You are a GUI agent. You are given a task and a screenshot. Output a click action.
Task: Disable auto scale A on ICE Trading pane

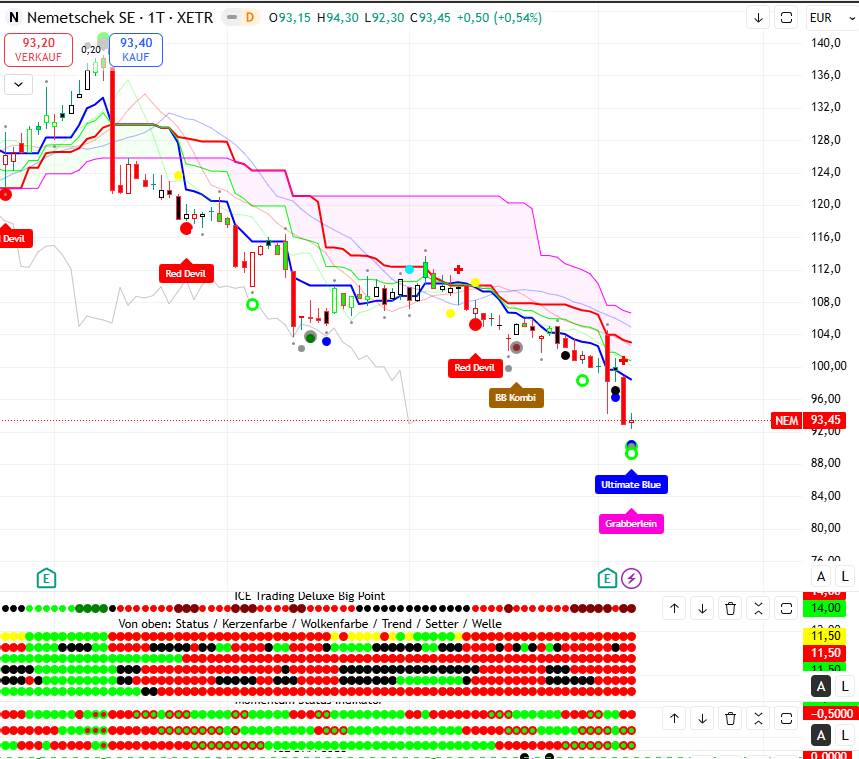(x=821, y=686)
